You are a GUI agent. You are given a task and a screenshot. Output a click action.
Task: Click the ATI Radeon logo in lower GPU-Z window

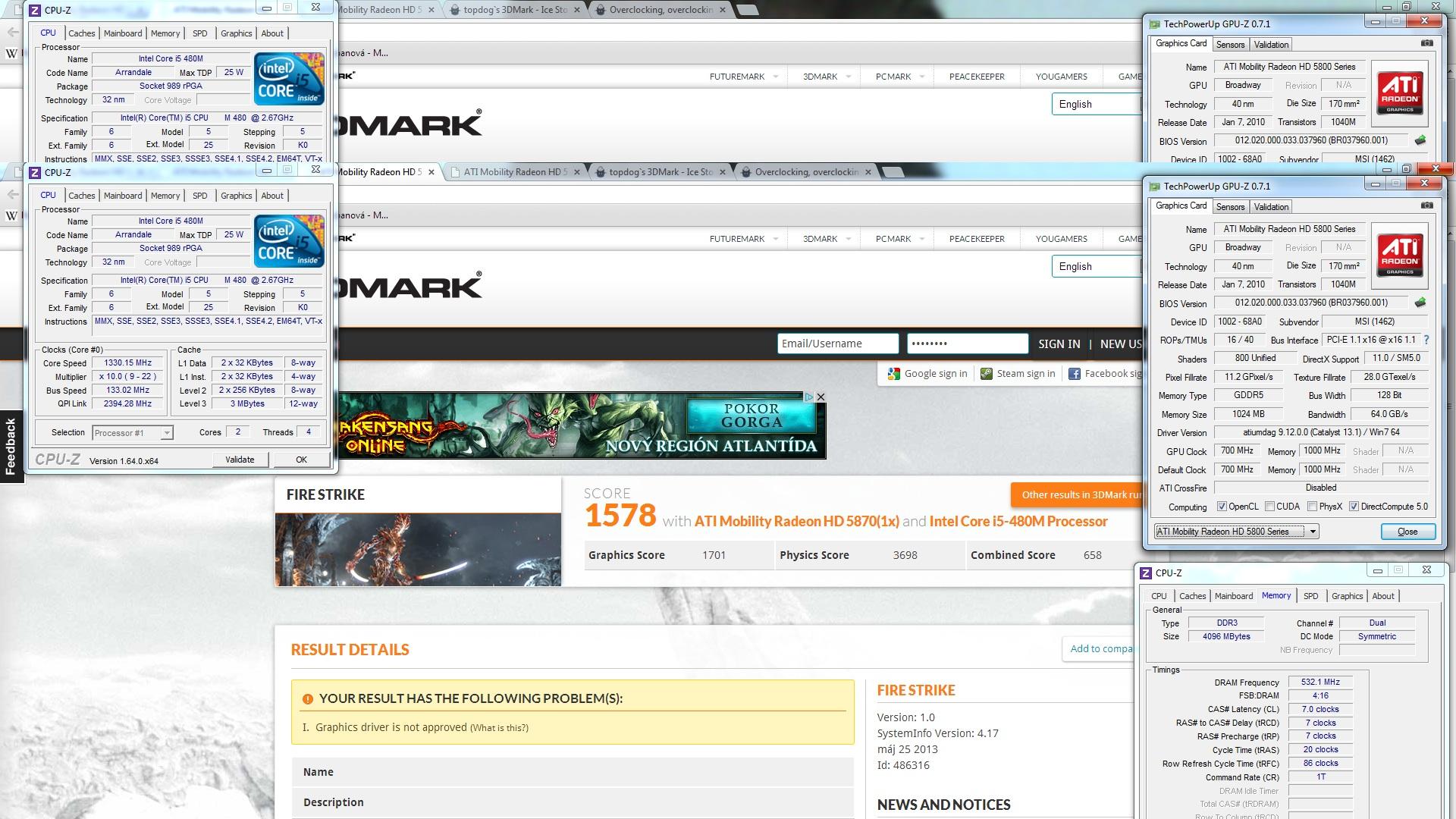click(x=1400, y=256)
